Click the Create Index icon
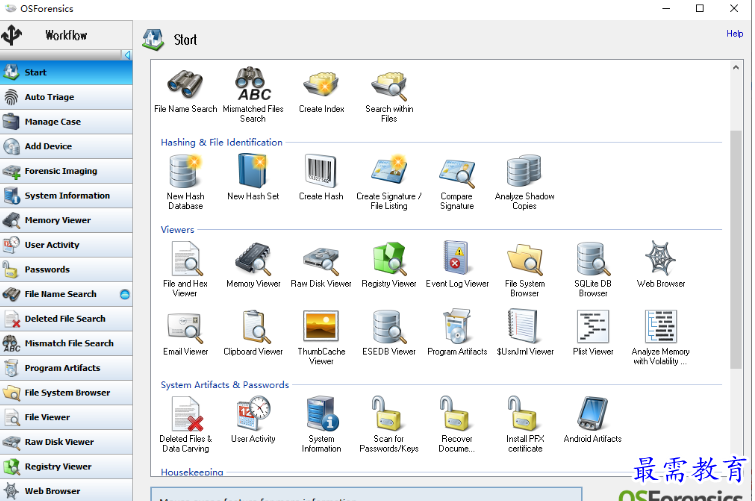This screenshot has width=755, height=501. click(x=322, y=83)
